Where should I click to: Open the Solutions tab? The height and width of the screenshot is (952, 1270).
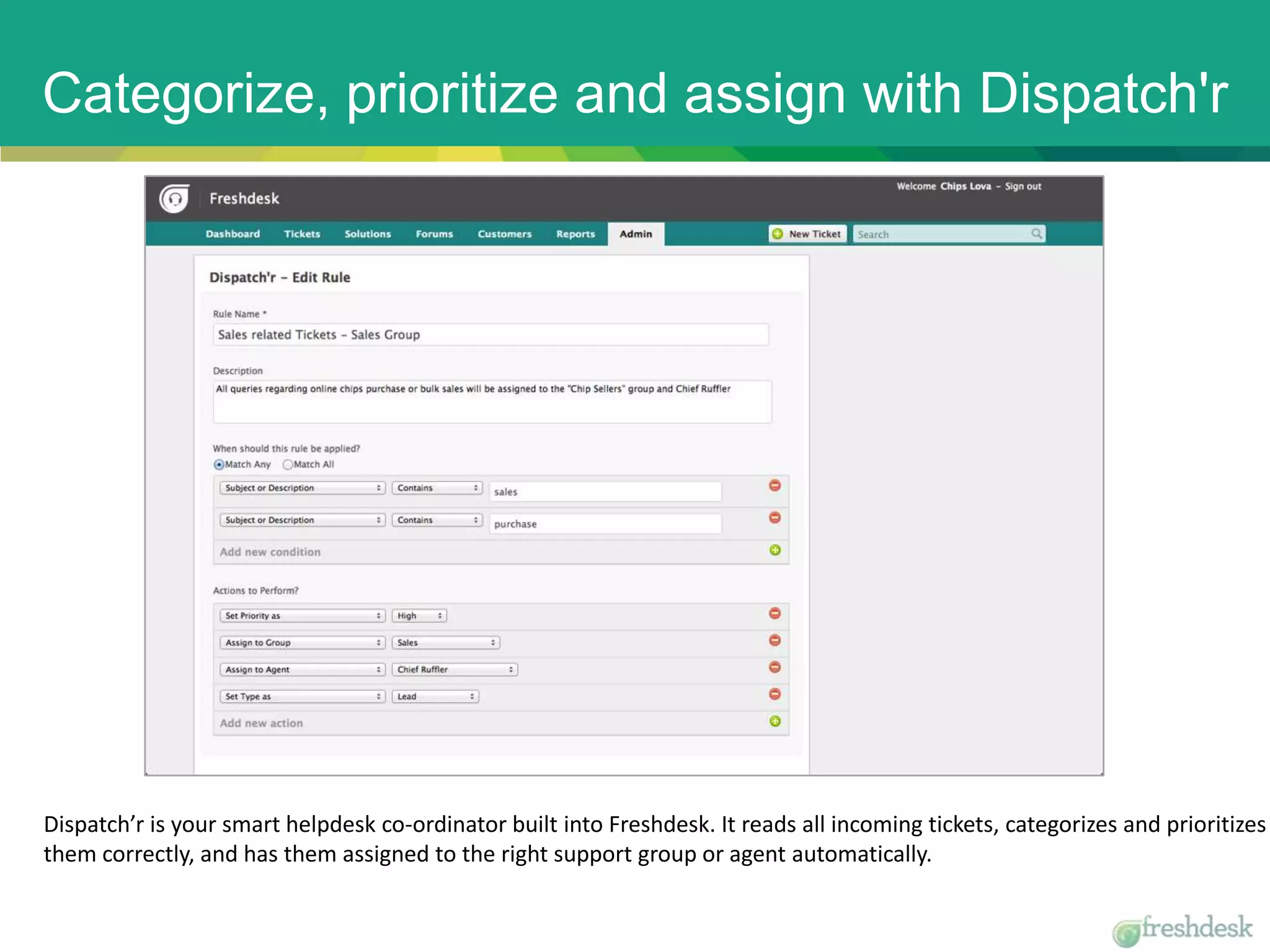368,234
